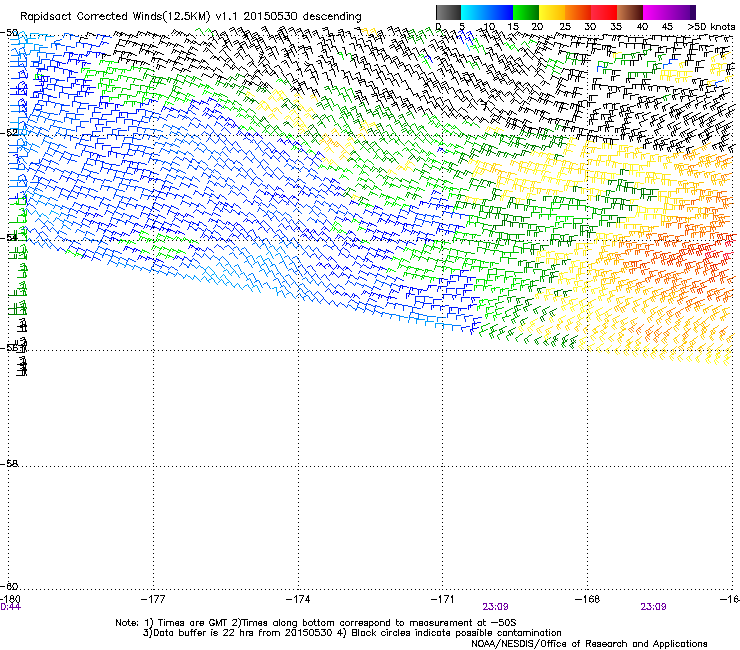The height and width of the screenshot is (650, 740).
Task: Click the '-171' longitude label
Action: pos(442,599)
